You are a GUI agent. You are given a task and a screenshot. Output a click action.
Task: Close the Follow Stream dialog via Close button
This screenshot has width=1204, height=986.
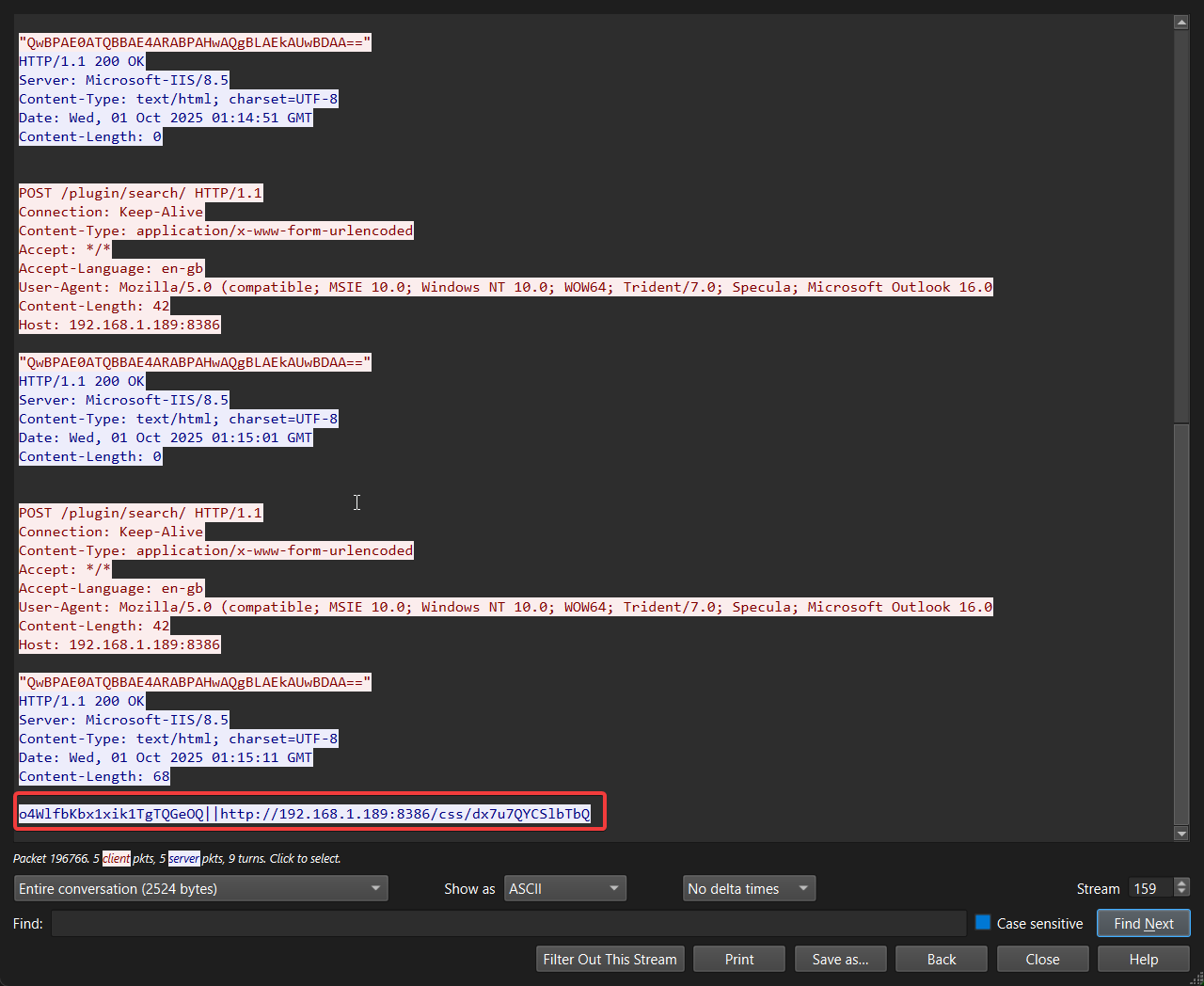[1042, 959]
